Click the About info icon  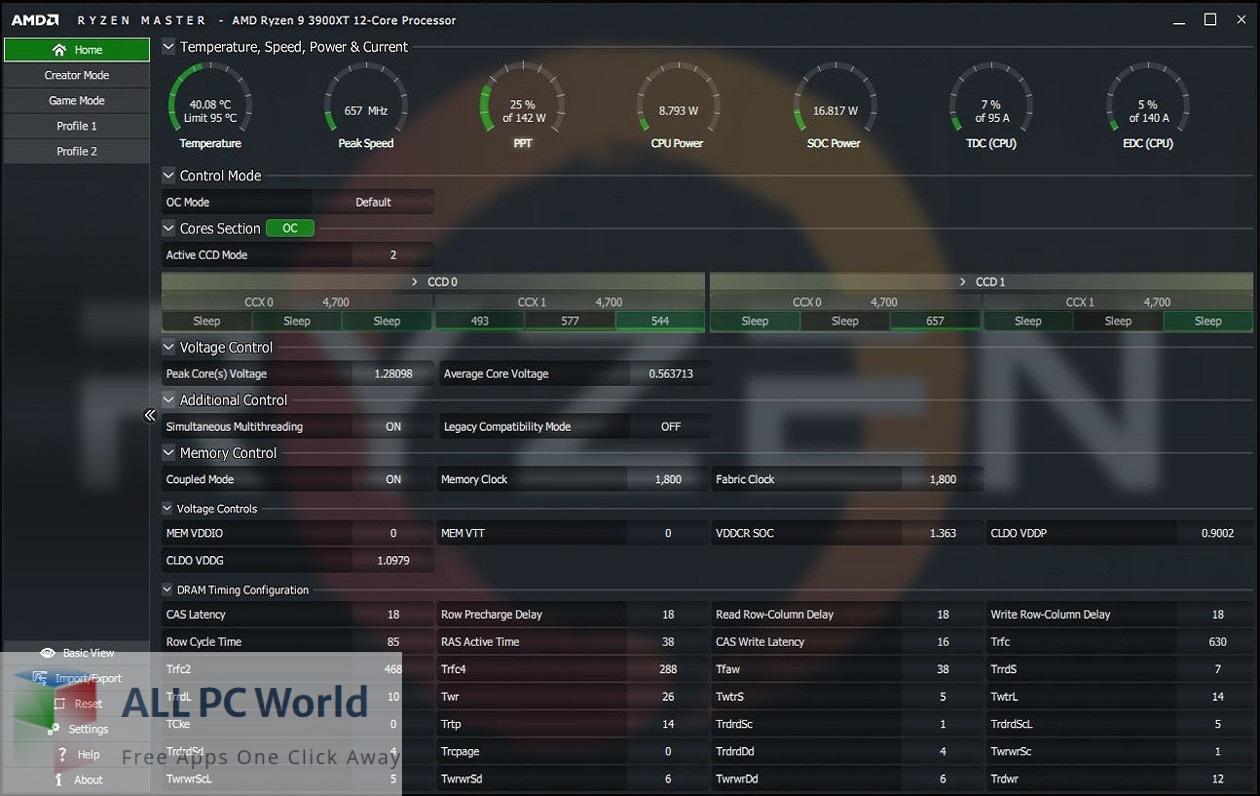pyautogui.click(x=59, y=780)
